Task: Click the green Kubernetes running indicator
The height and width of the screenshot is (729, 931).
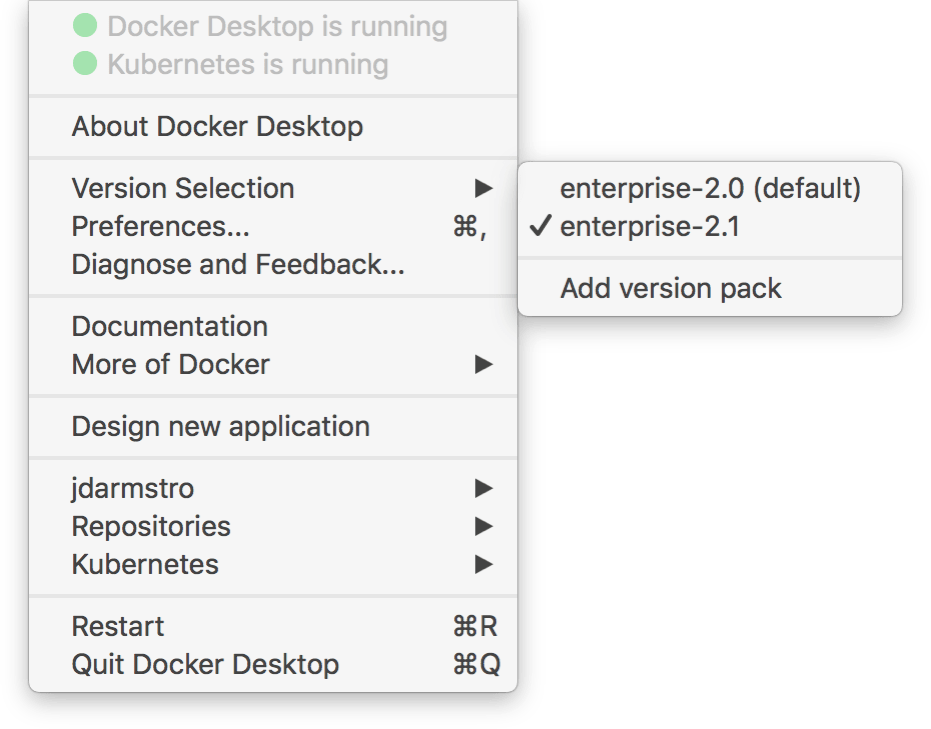Action: point(85,64)
